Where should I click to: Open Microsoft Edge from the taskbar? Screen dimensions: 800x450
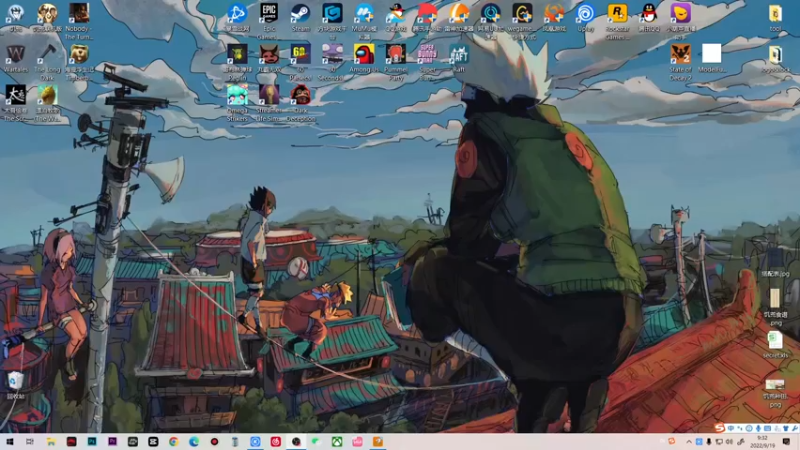pyautogui.click(x=194, y=441)
